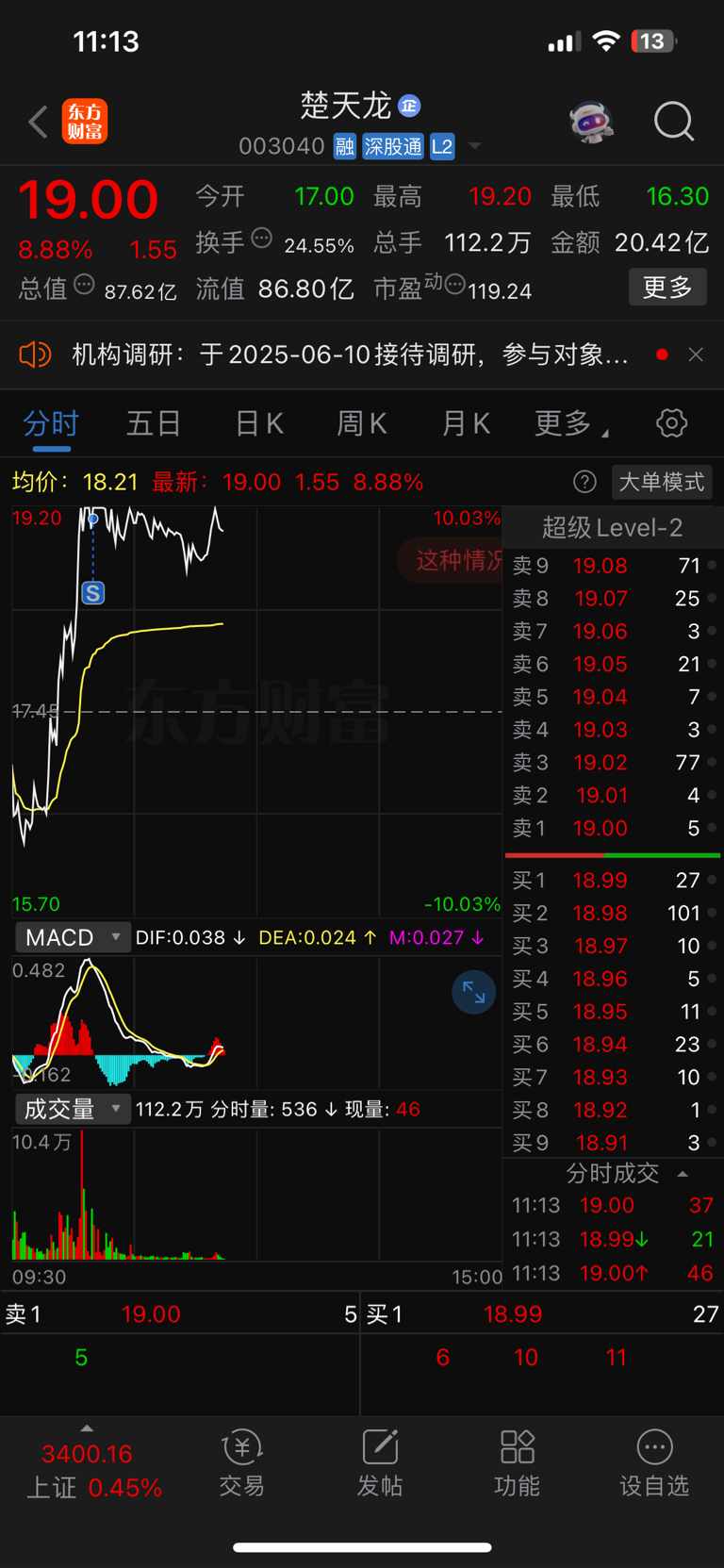Open the 功能 functions icon
This screenshot has height=1568, width=724.
pyautogui.click(x=518, y=1463)
